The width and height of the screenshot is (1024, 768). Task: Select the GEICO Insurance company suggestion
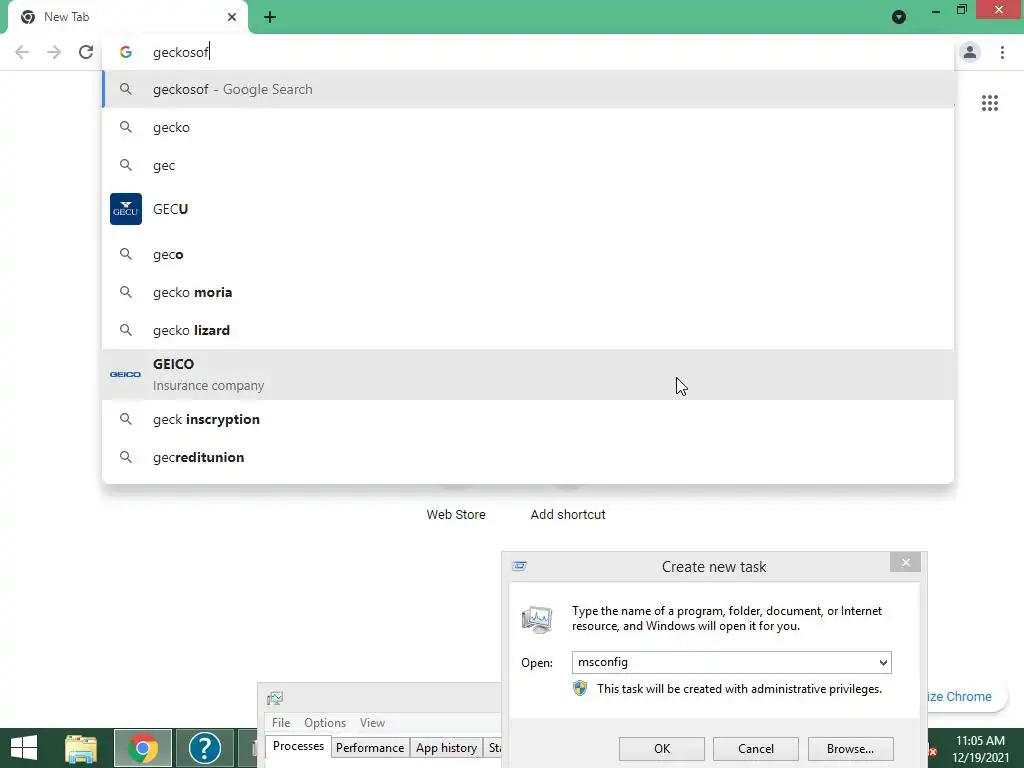[x=528, y=374]
